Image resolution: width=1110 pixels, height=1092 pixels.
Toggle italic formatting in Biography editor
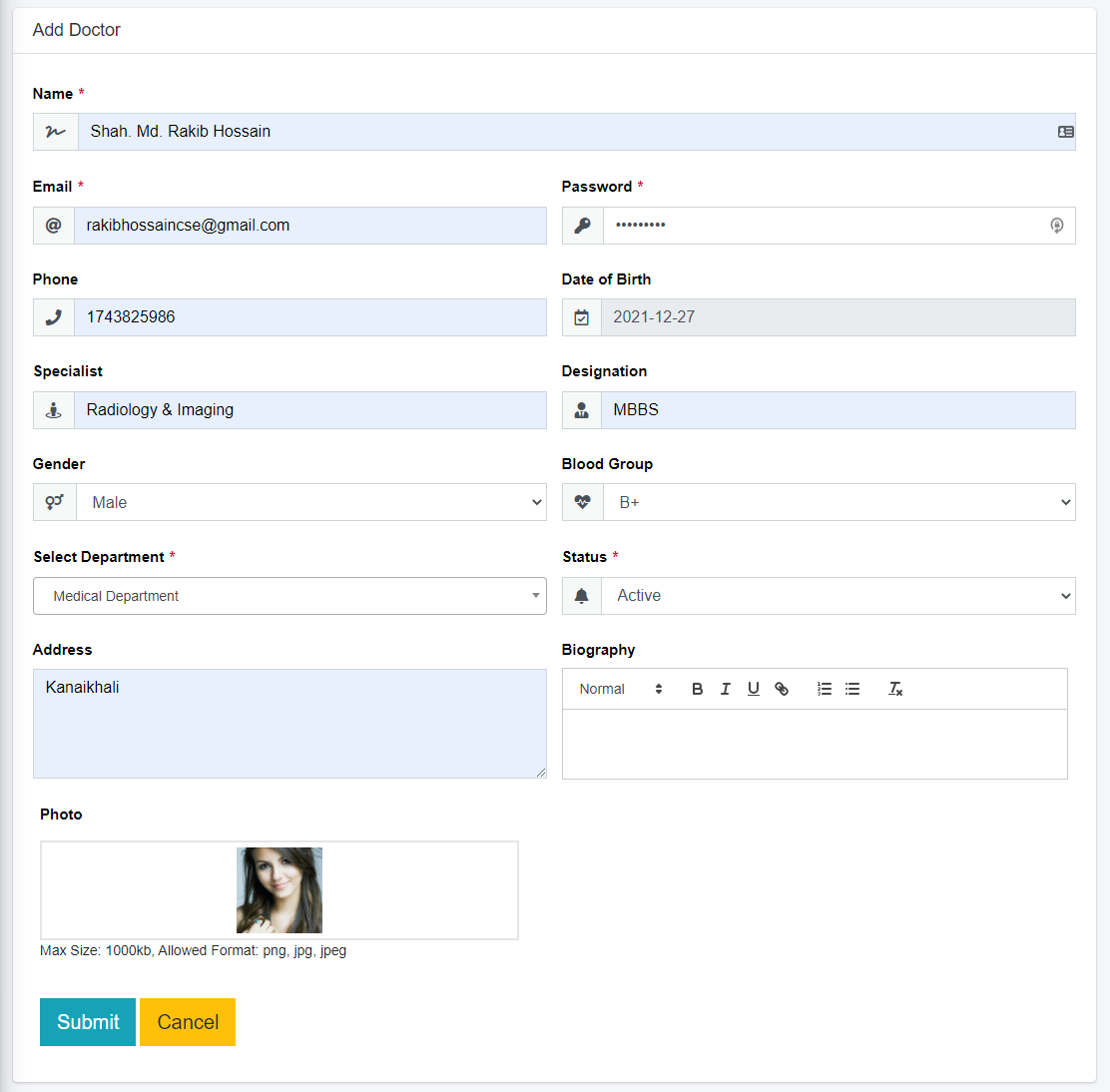(726, 689)
